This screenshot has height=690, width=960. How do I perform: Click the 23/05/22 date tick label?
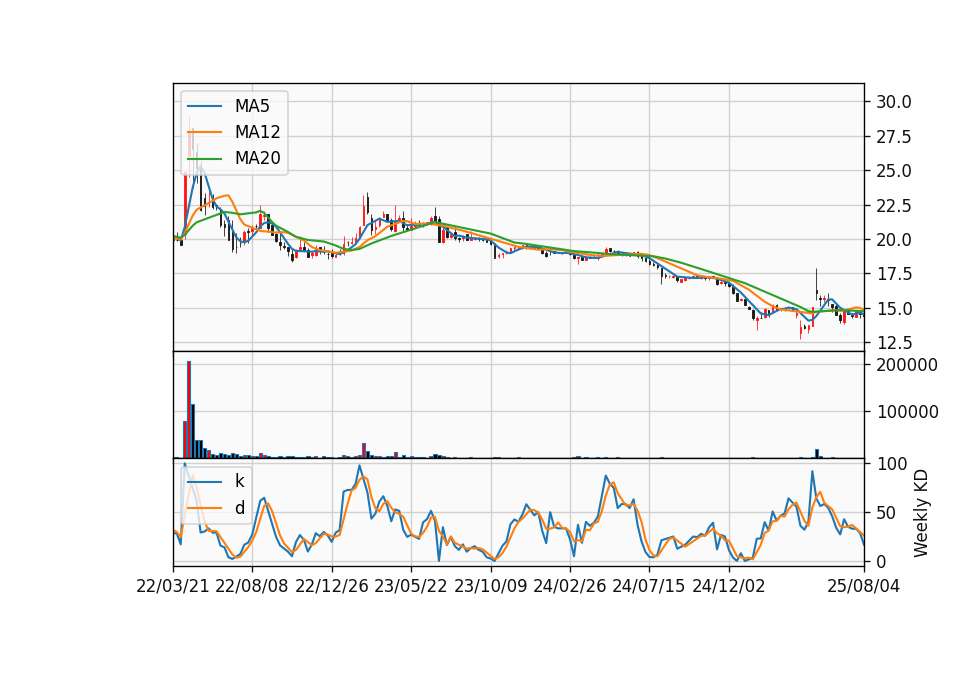(x=411, y=586)
